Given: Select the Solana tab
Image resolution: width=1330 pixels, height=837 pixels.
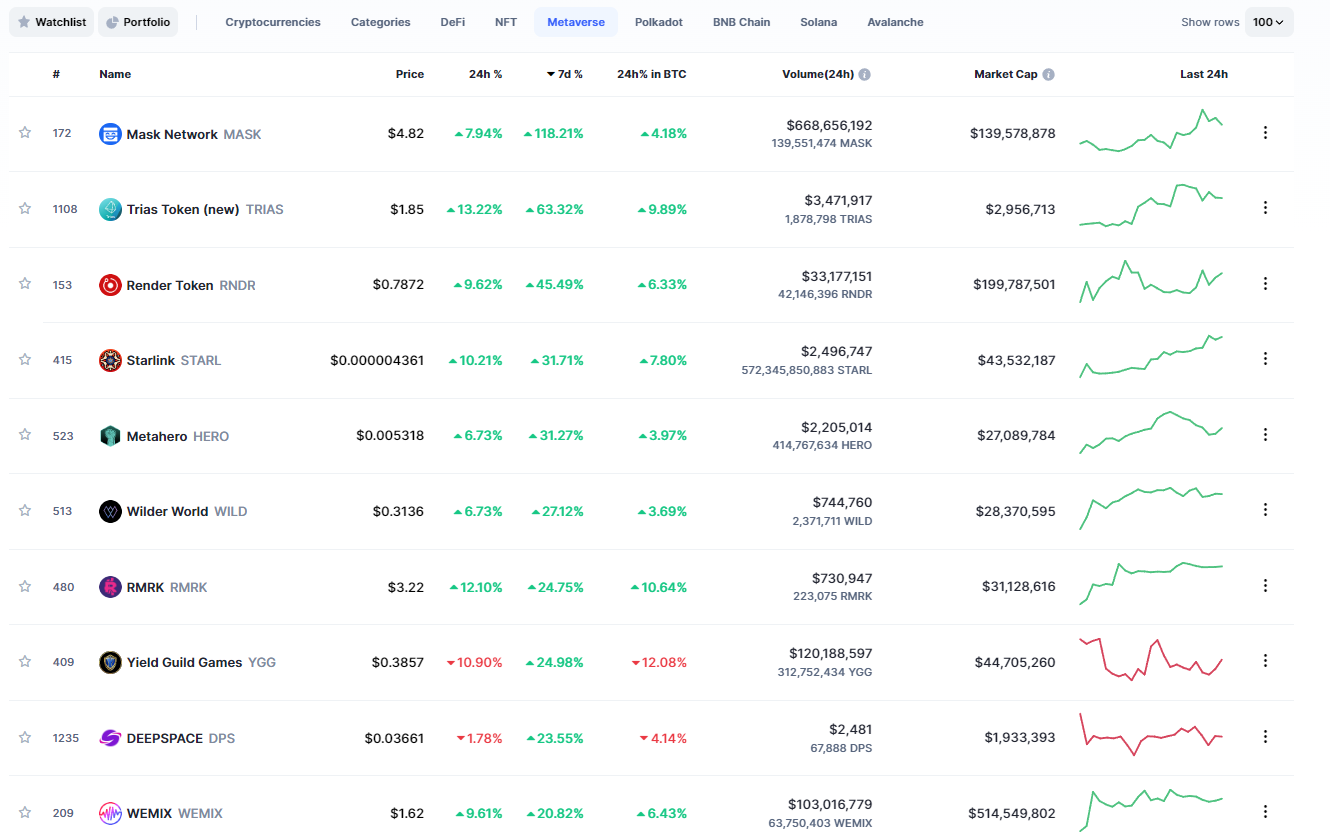Looking at the screenshot, I should tap(818, 22).
